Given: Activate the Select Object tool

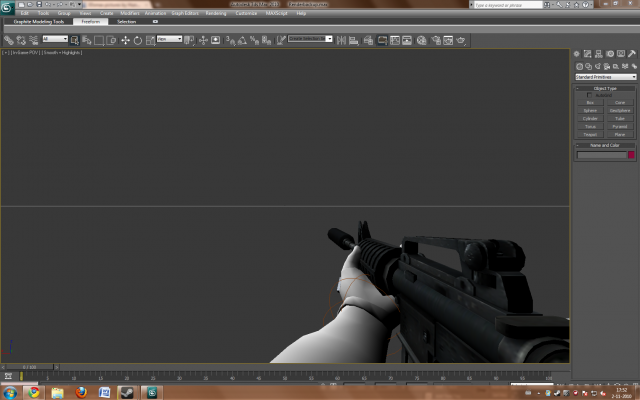Looking at the screenshot, I should [74, 40].
